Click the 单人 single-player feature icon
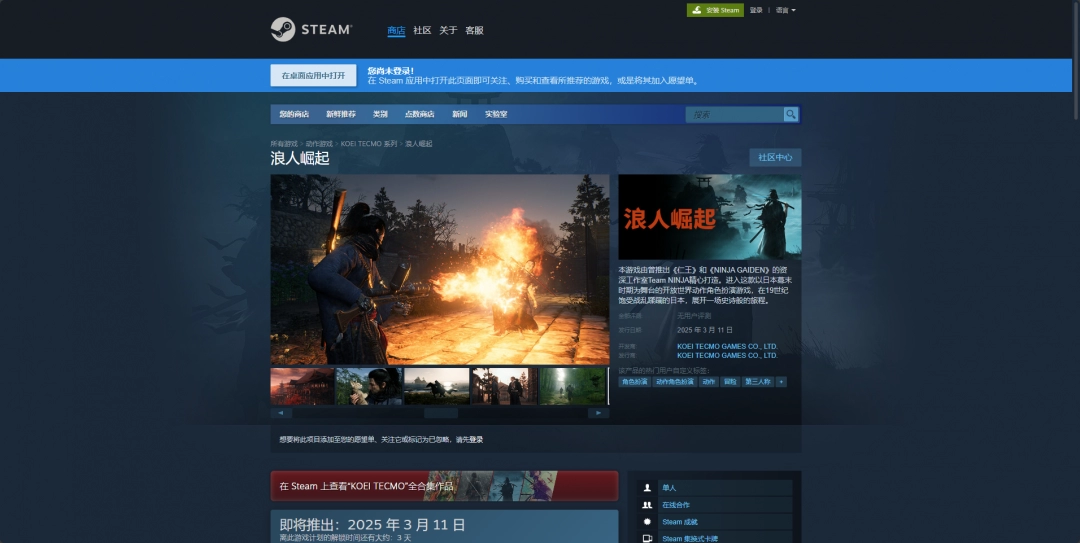Viewport: 1080px width, 543px height. pos(648,488)
